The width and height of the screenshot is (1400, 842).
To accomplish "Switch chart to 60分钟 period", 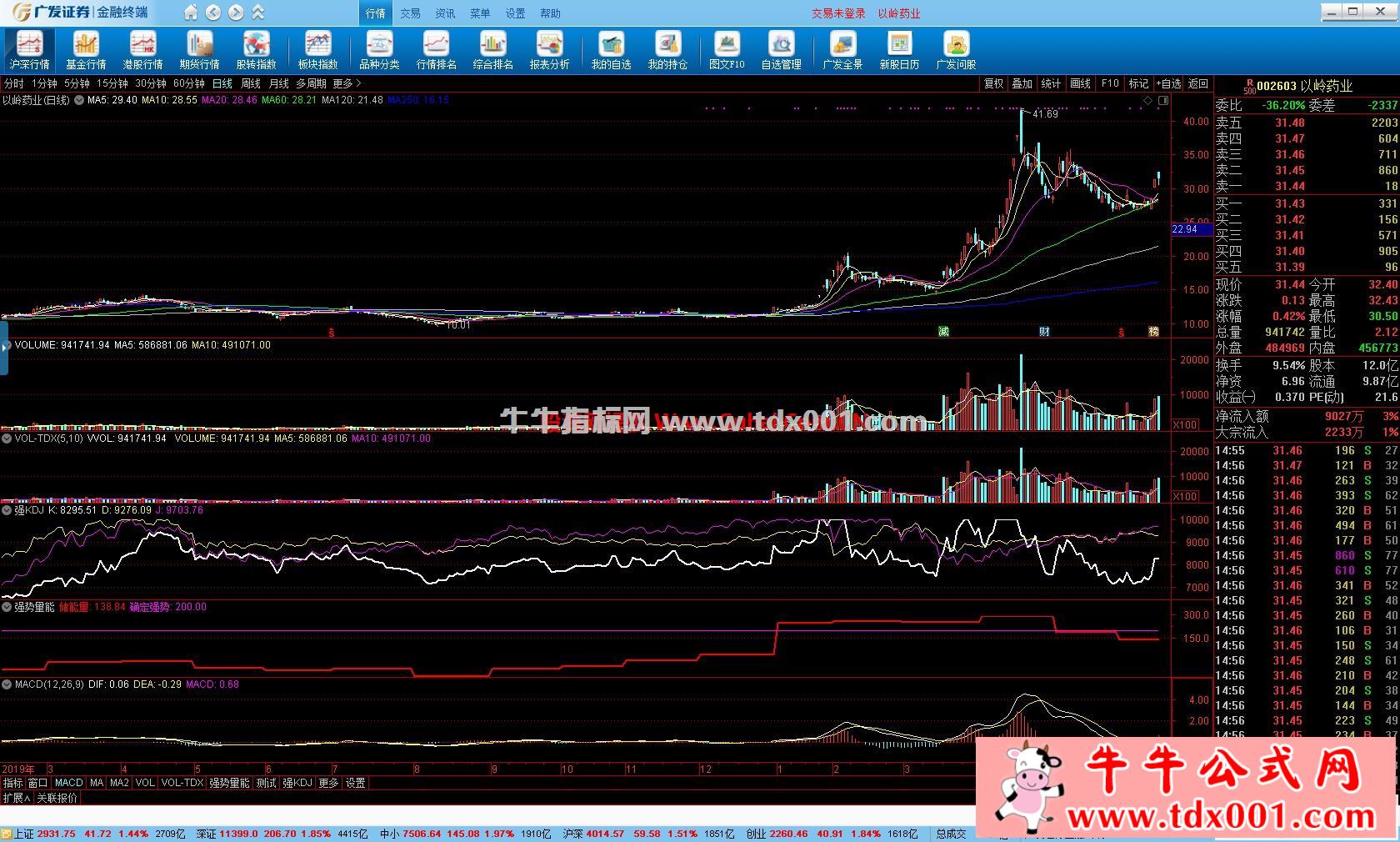I will pos(189,83).
